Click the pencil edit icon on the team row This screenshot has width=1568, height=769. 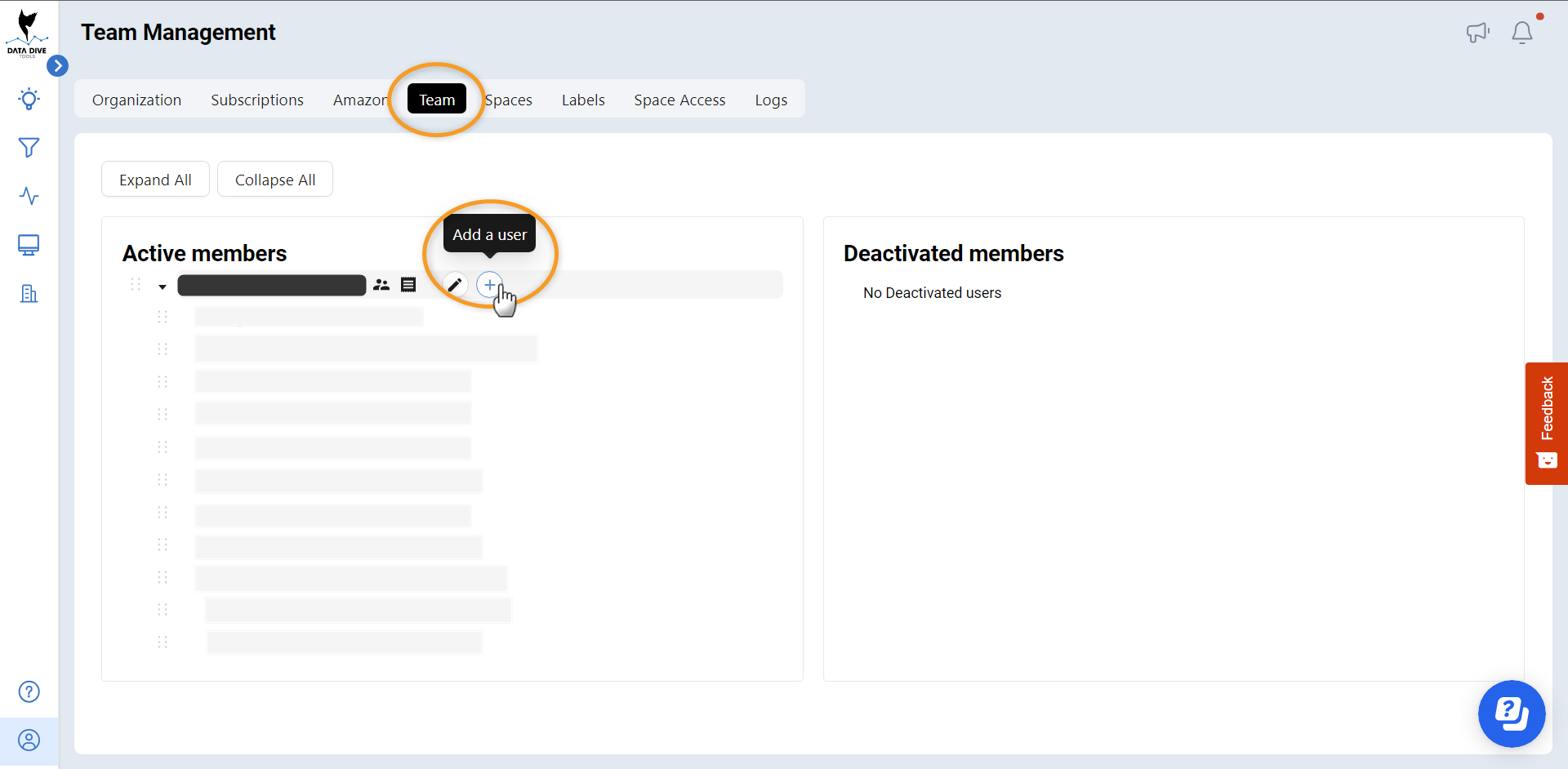click(455, 285)
